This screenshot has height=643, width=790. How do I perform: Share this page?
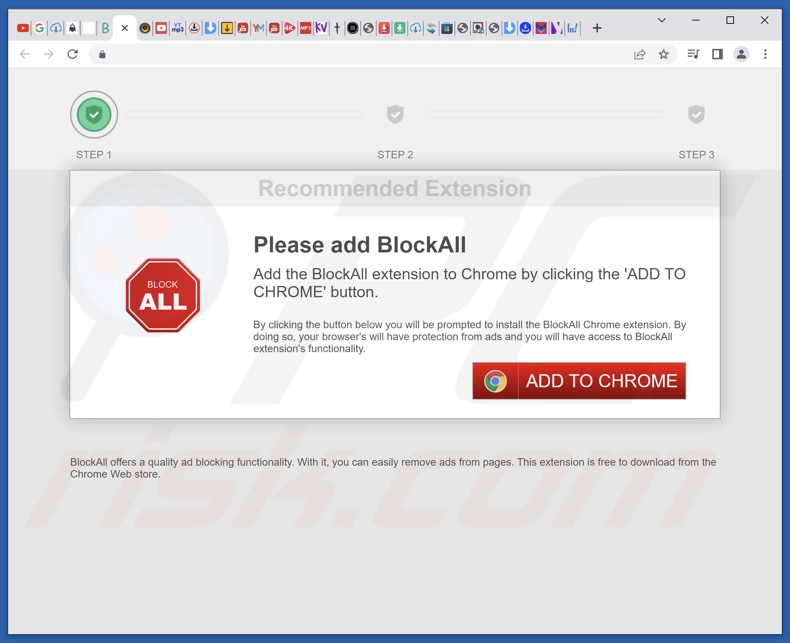pyautogui.click(x=639, y=54)
